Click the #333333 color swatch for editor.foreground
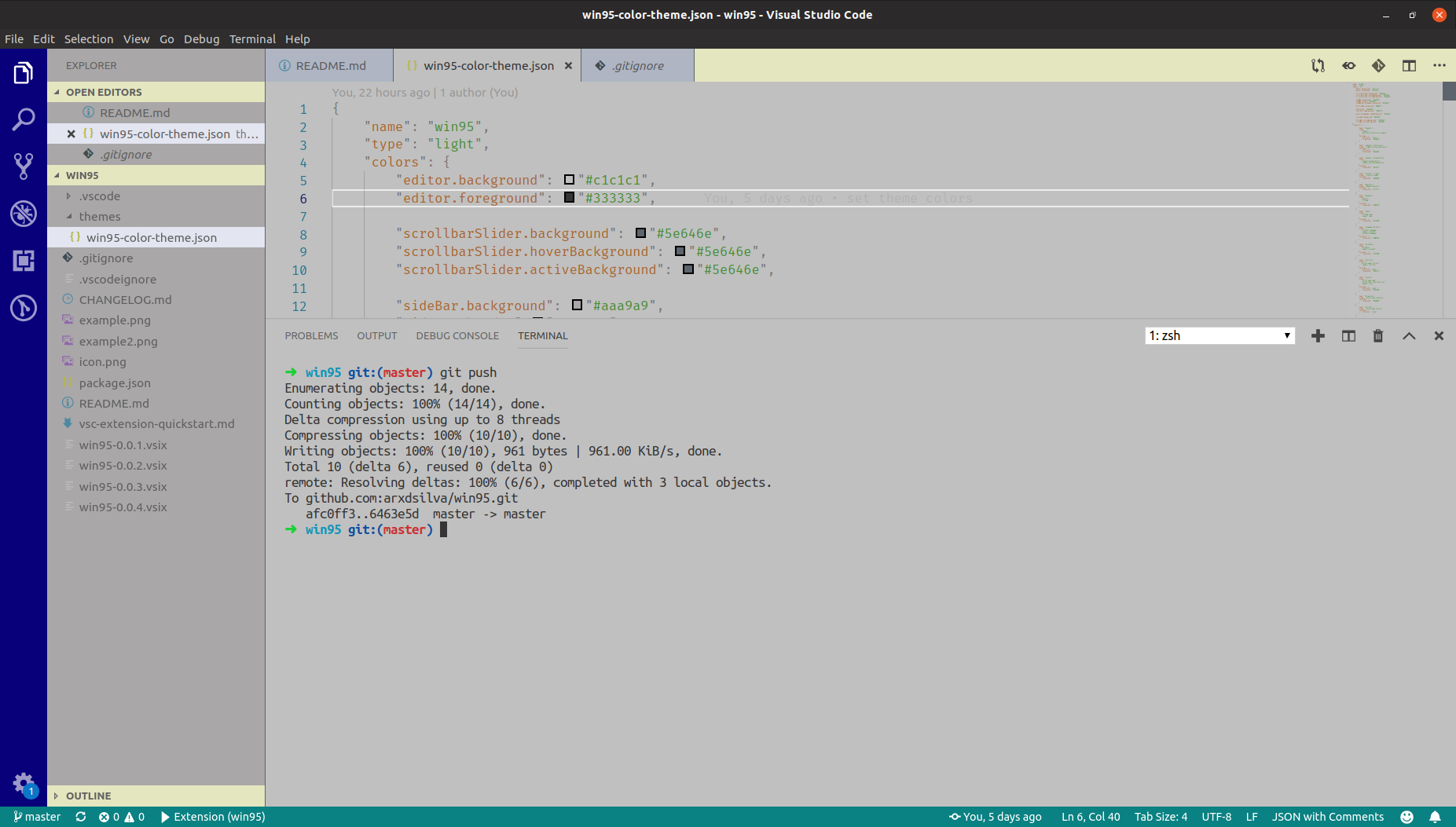This screenshot has height=827, width=1456. pos(570,198)
